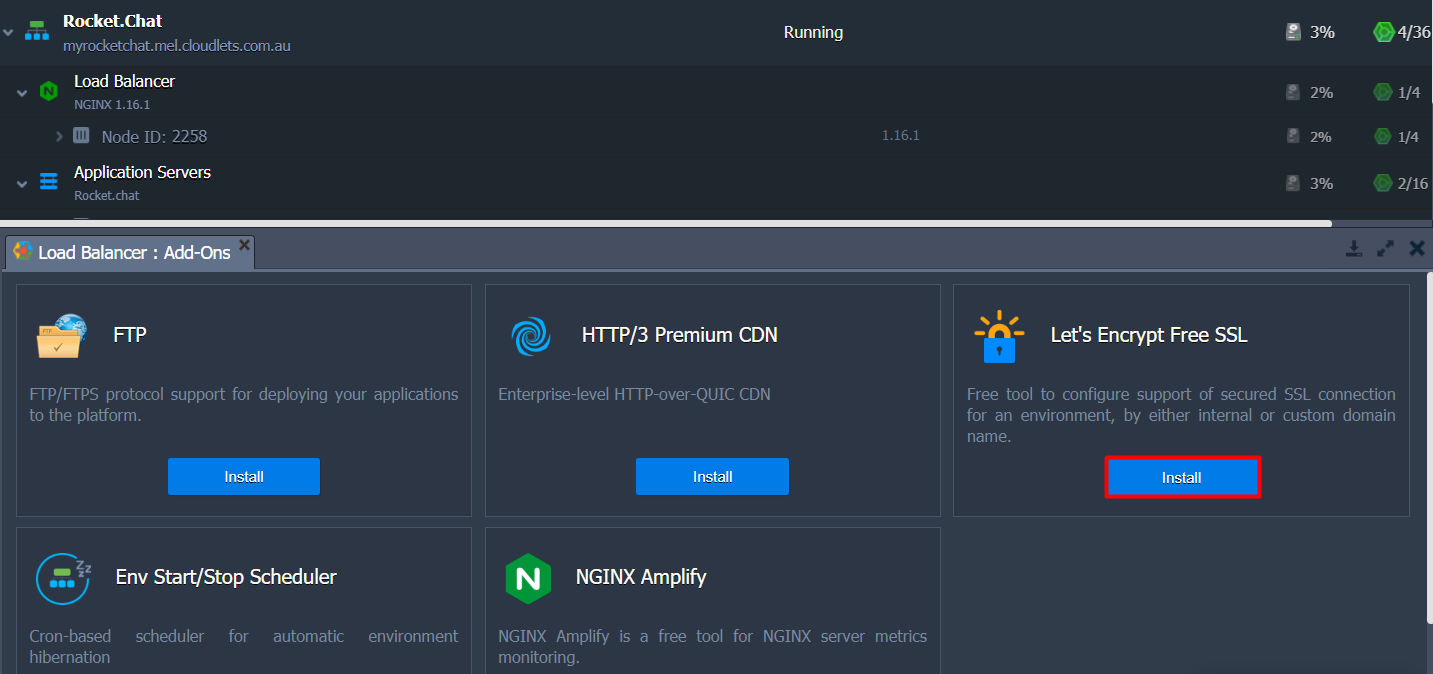The width and height of the screenshot is (1433, 674).
Task: Click the Rocket.Chat environment name
Action: pyautogui.click(x=113, y=20)
